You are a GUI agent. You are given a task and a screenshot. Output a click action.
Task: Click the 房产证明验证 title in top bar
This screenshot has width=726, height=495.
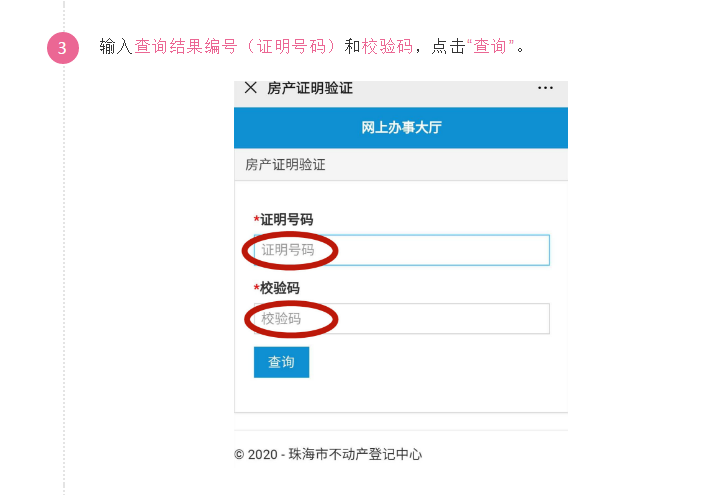[310, 88]
